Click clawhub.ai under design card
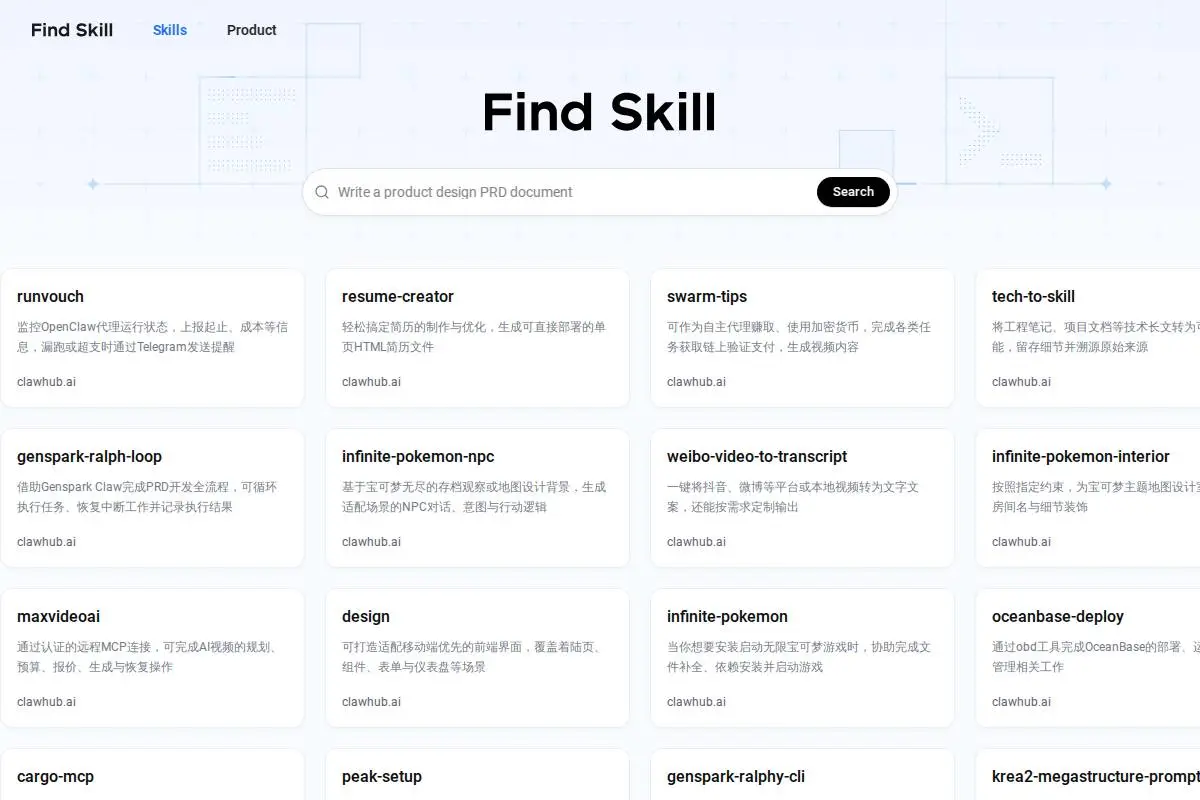 [371, 702]
